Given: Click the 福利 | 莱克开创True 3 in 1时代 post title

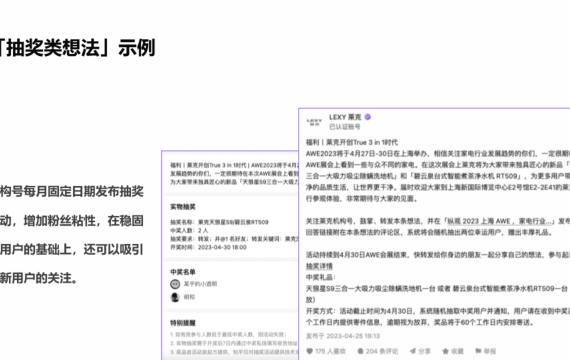Looking at the screenshot, I should pos(352,142).
